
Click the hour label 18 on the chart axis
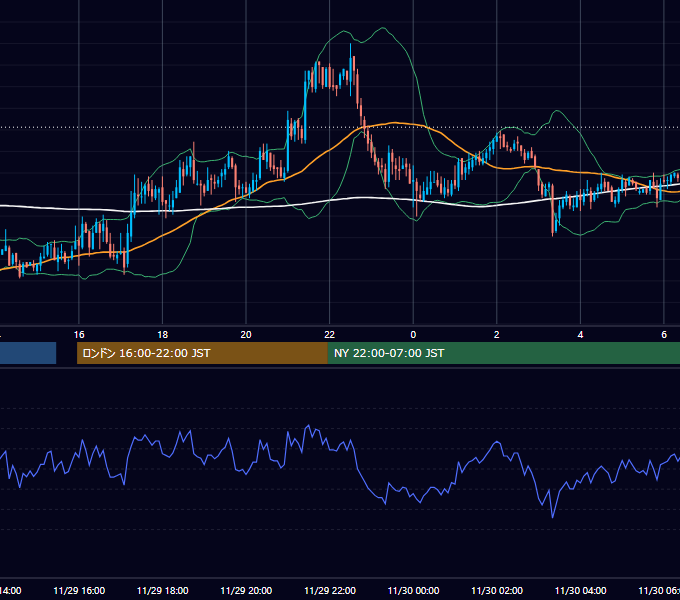point(163,335)
